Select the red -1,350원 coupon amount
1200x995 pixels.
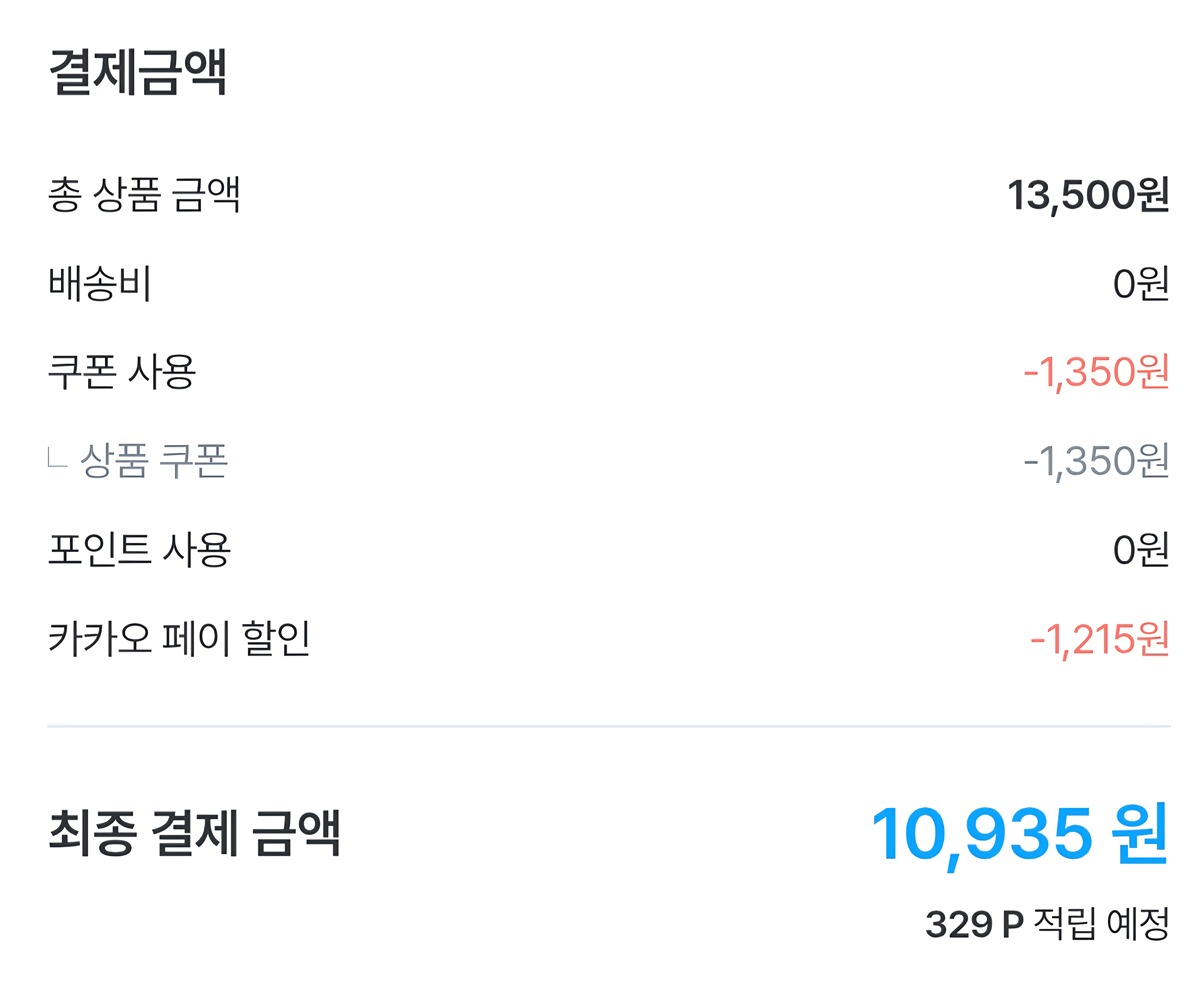click(1096, 373)
